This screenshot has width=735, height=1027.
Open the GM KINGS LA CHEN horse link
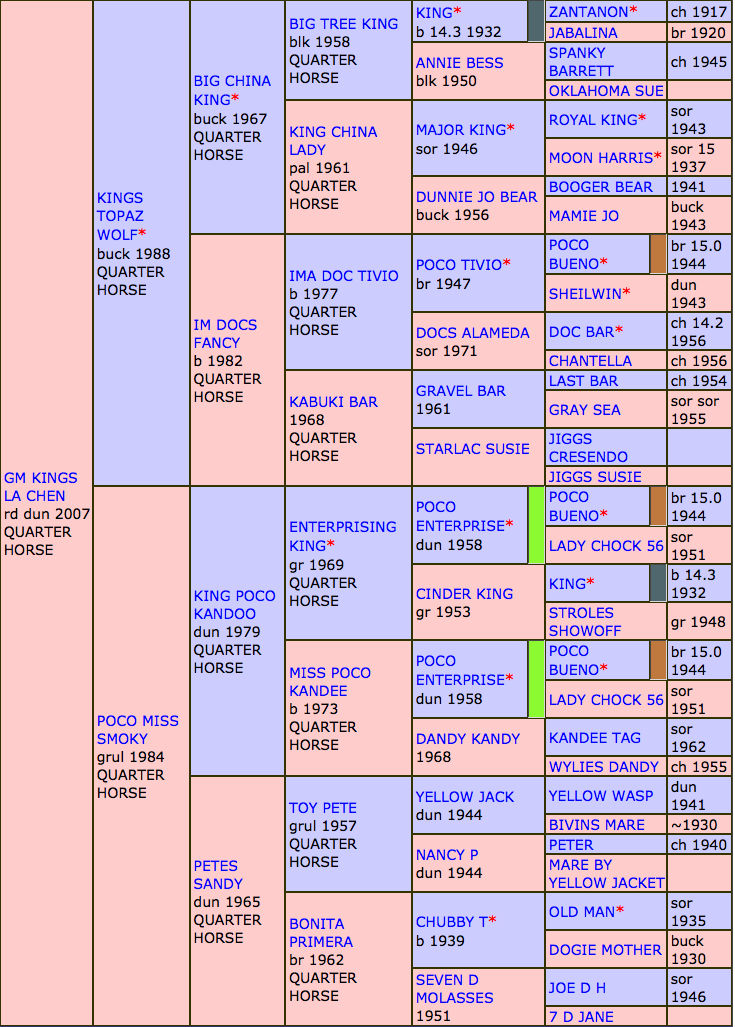[x=40, y=487]
